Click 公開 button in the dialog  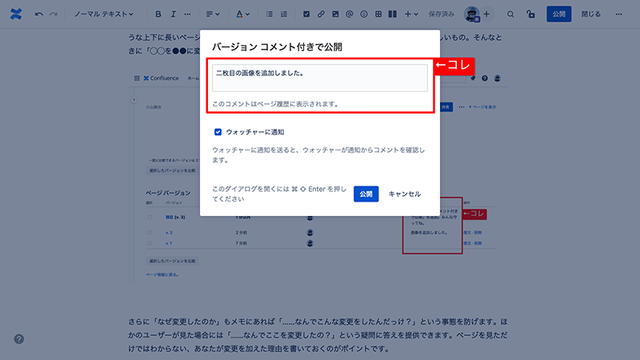coord(366,194)
